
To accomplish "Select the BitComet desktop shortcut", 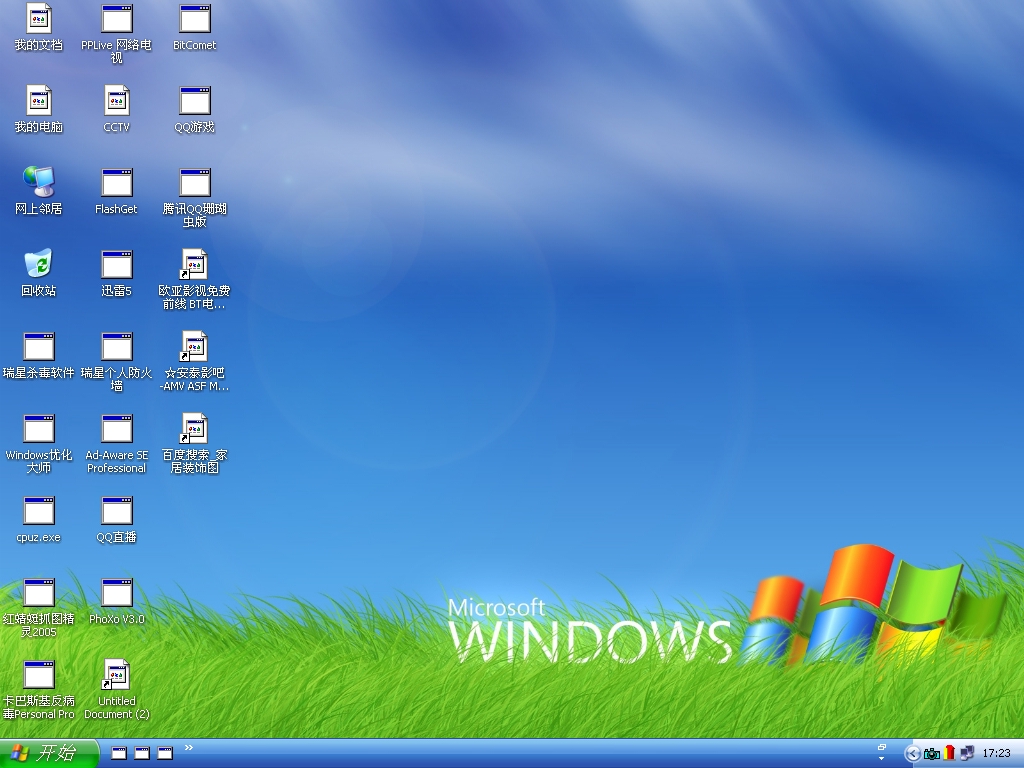I will tap(194, 19).
